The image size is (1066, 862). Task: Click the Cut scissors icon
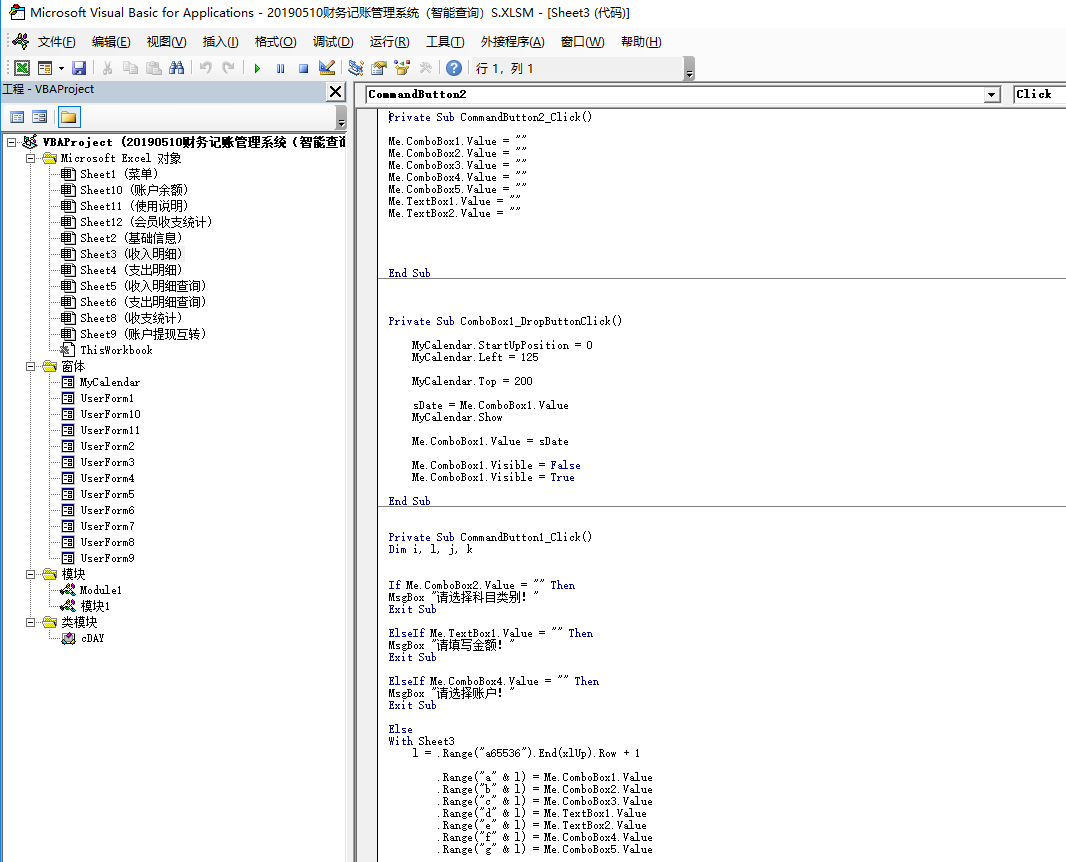click(107, 68)
